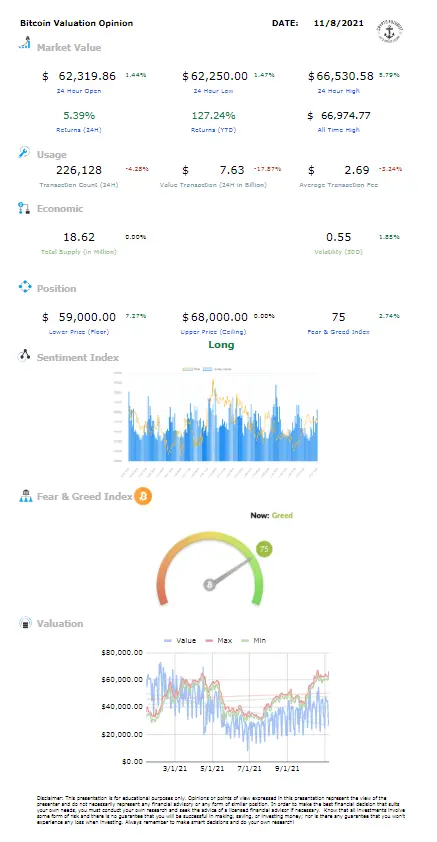The image size is (437, 842).
Task: Click the 24 Hour Open label
Action: tap(79, 91)
